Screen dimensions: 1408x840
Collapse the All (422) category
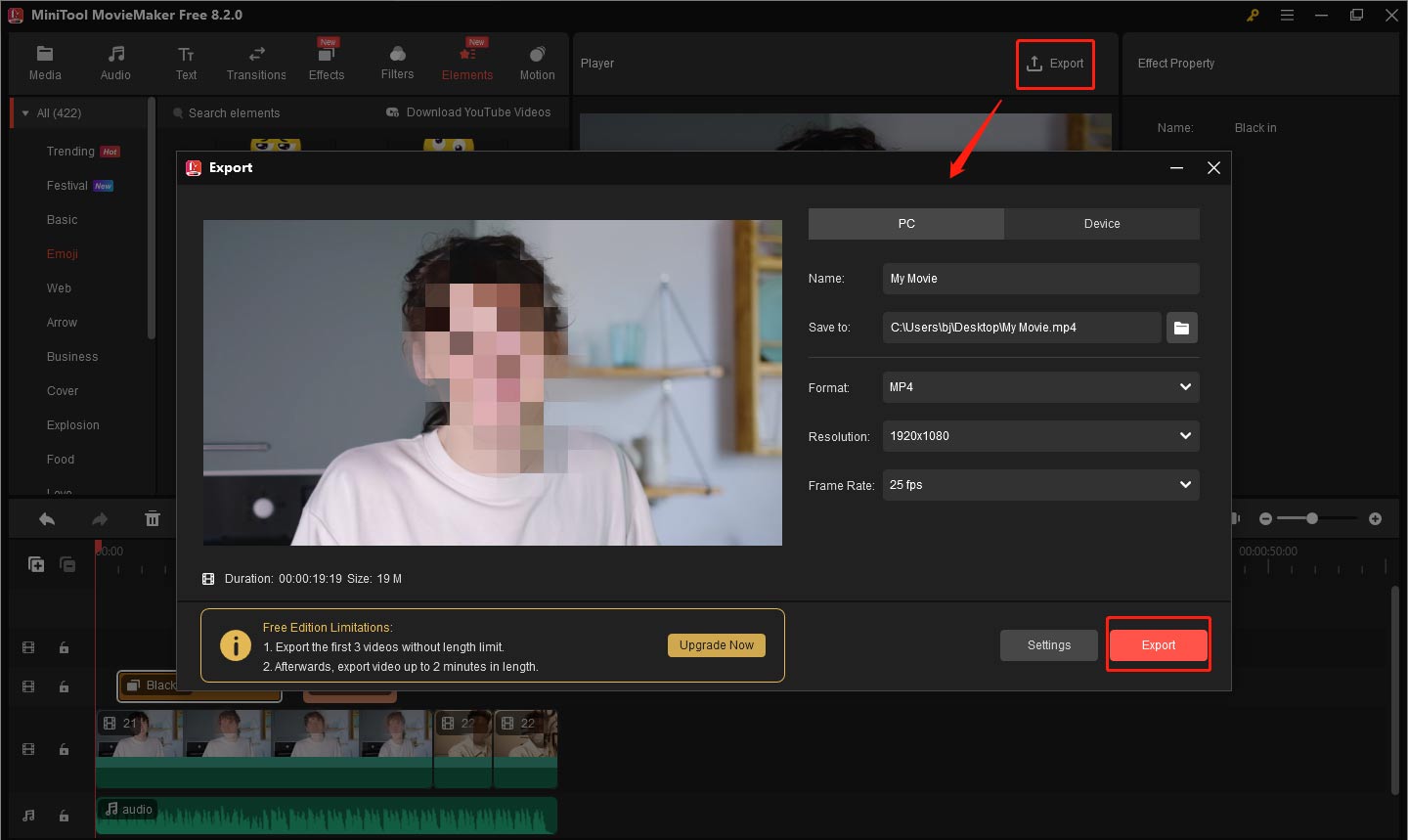pyautogui.click(x=25, y=113)
